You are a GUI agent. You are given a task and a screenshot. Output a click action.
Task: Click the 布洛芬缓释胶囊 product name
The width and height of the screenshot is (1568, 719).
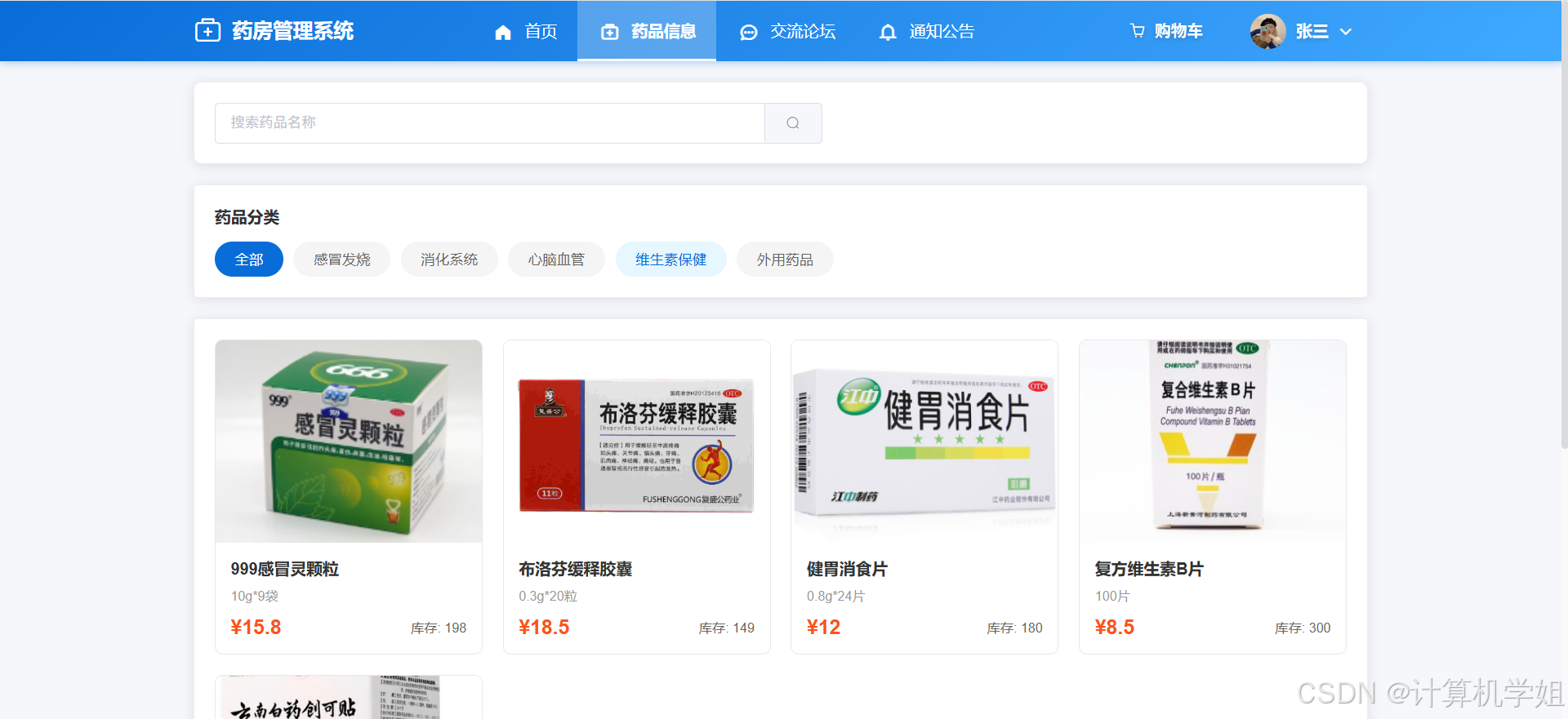pos(576,569)
